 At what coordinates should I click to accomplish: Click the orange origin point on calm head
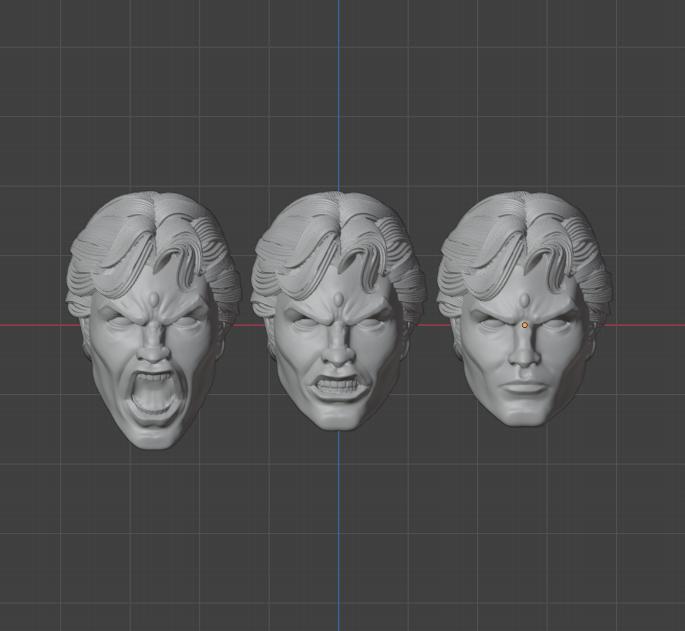click(x=525, y=325)
